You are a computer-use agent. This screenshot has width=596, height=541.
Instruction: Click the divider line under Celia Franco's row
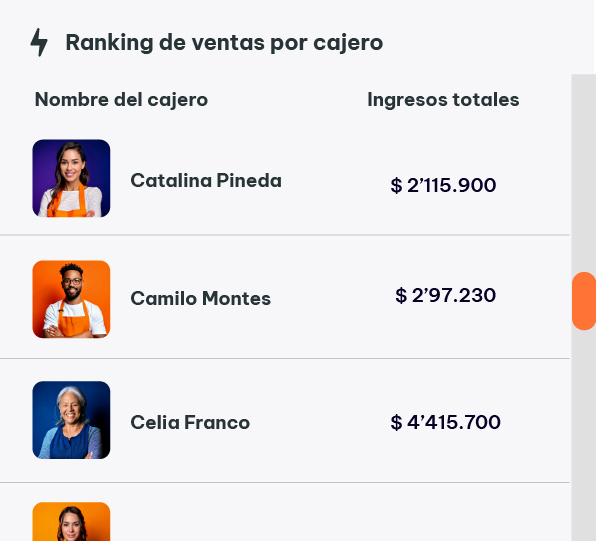pyautogui.click(x=285, y=482)
